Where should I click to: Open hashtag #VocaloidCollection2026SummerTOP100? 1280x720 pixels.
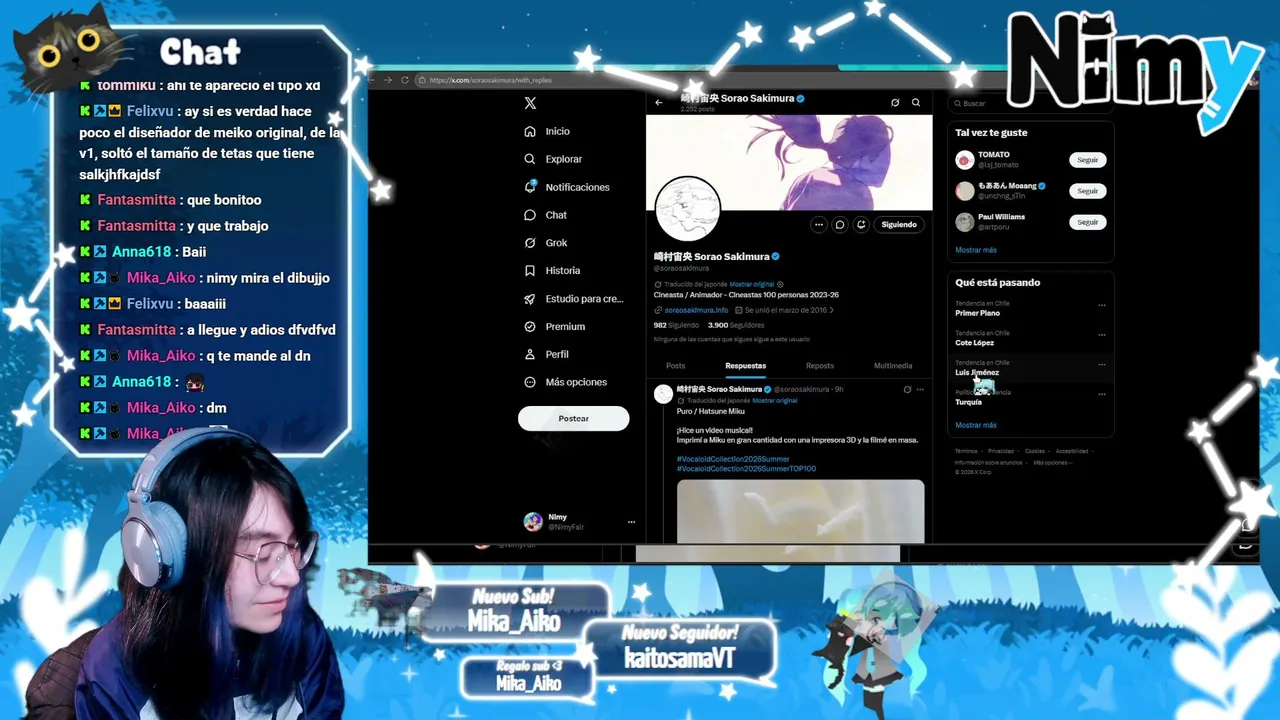click(747, 469)
